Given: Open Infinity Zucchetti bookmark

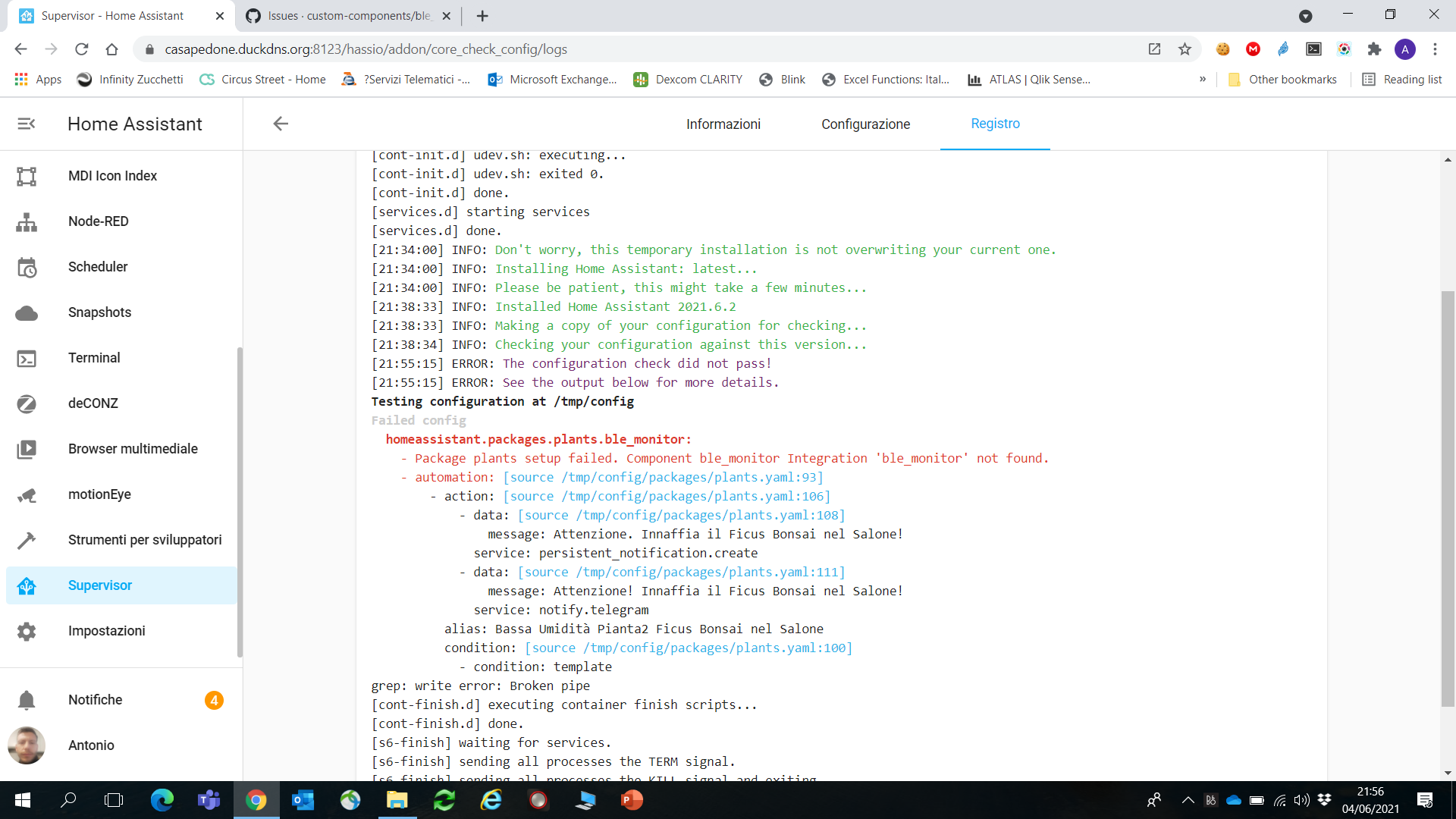Looking at the screenshot, I should pos(130,80).
